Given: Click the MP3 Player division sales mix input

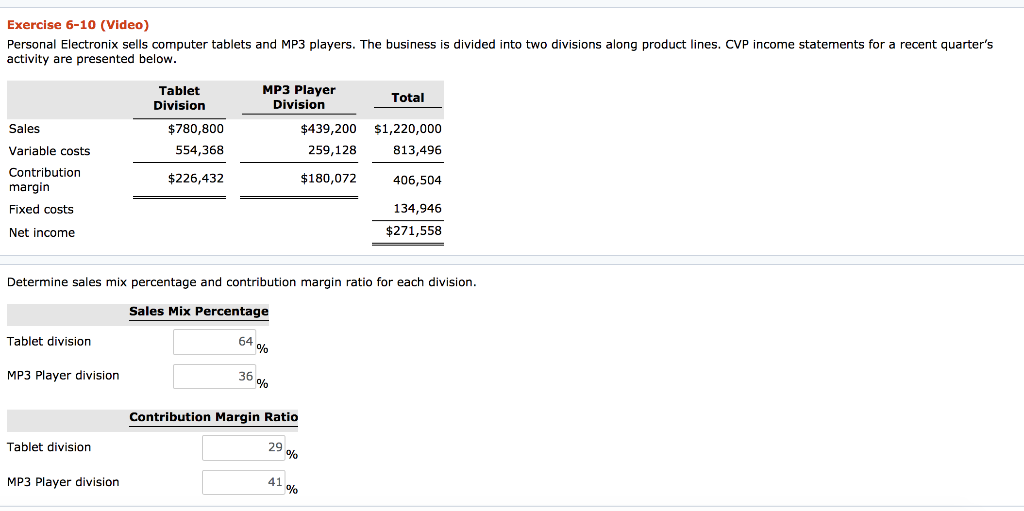Looking at the screenshot, I should [214, 376].
